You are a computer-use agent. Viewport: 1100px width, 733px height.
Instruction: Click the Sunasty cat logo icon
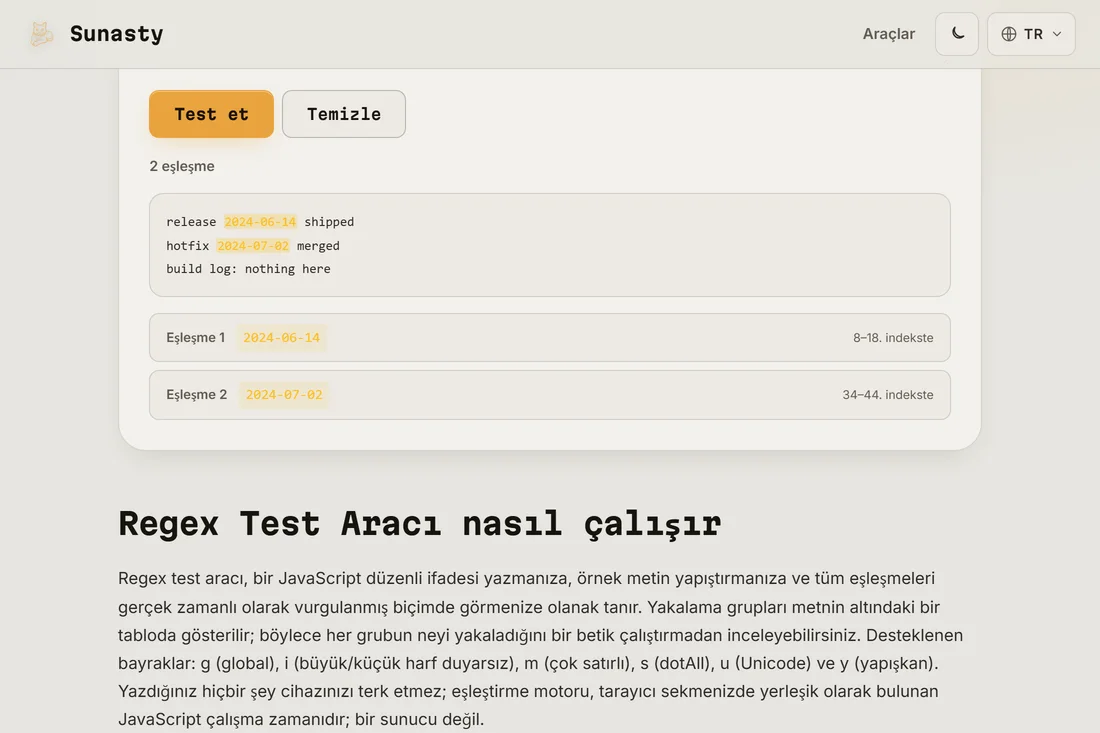41,34
